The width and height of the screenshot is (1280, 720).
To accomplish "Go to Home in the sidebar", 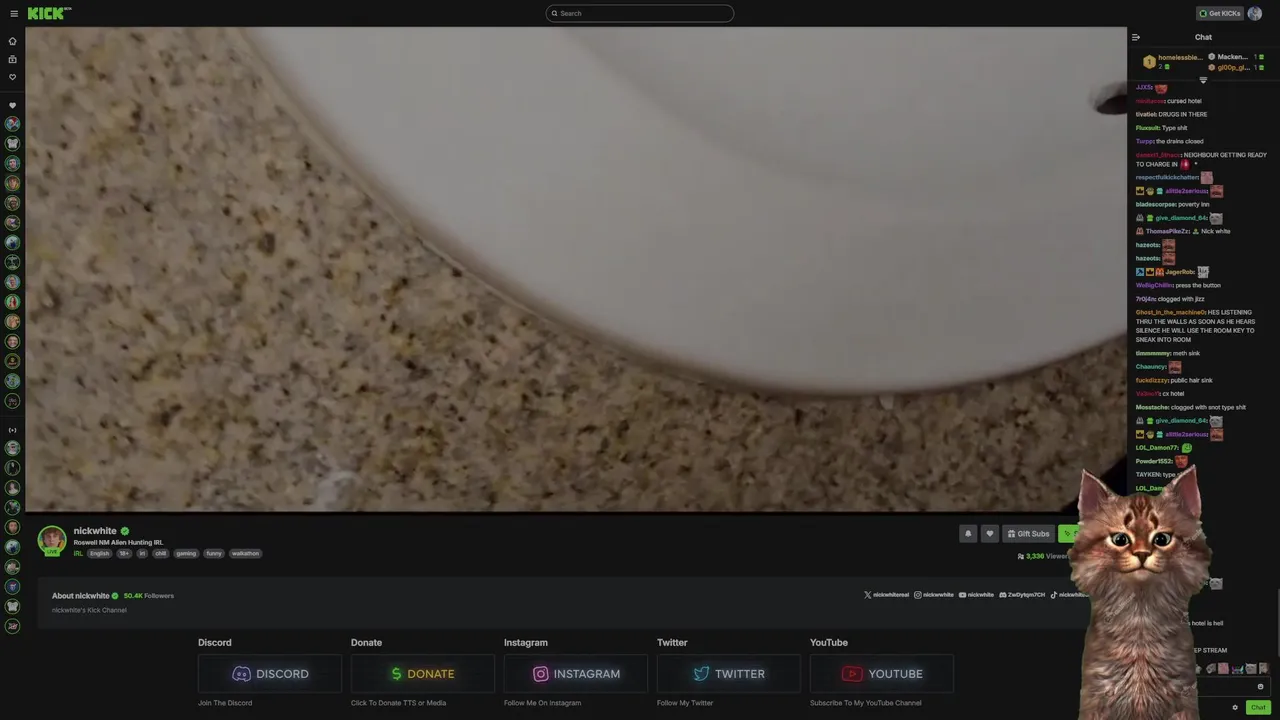I will point(12,41).
